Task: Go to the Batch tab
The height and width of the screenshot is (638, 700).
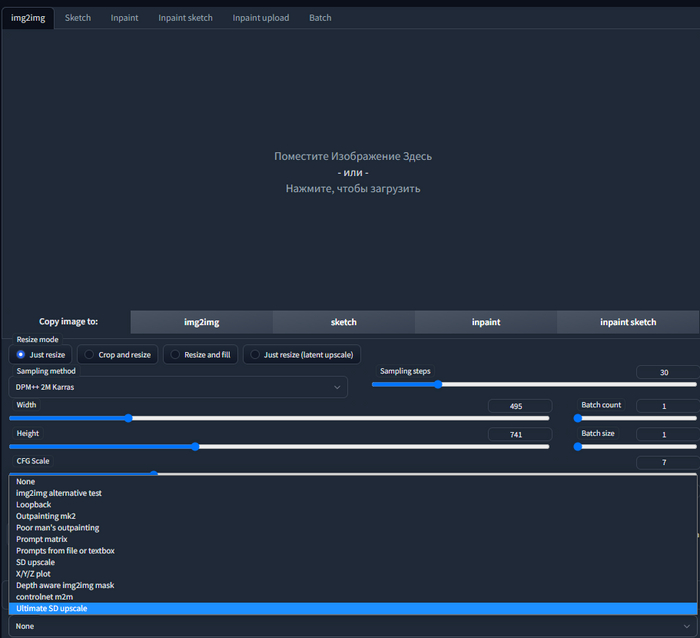Action: click(x=320, y=18)
